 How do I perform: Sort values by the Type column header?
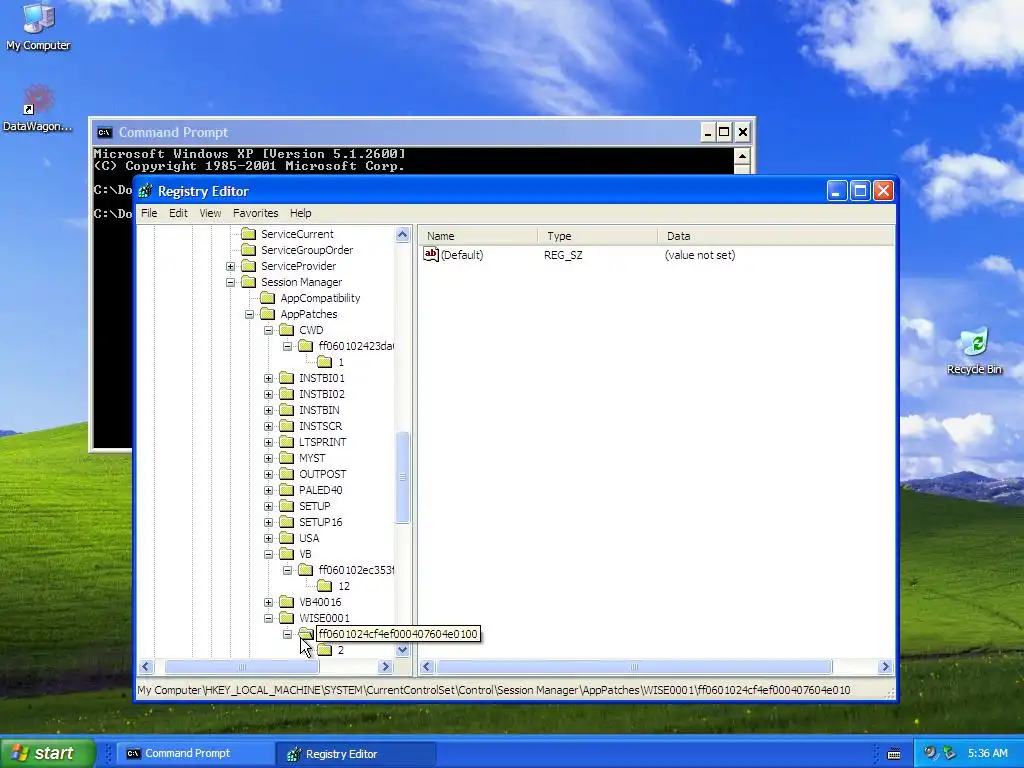tap(598, 236)
